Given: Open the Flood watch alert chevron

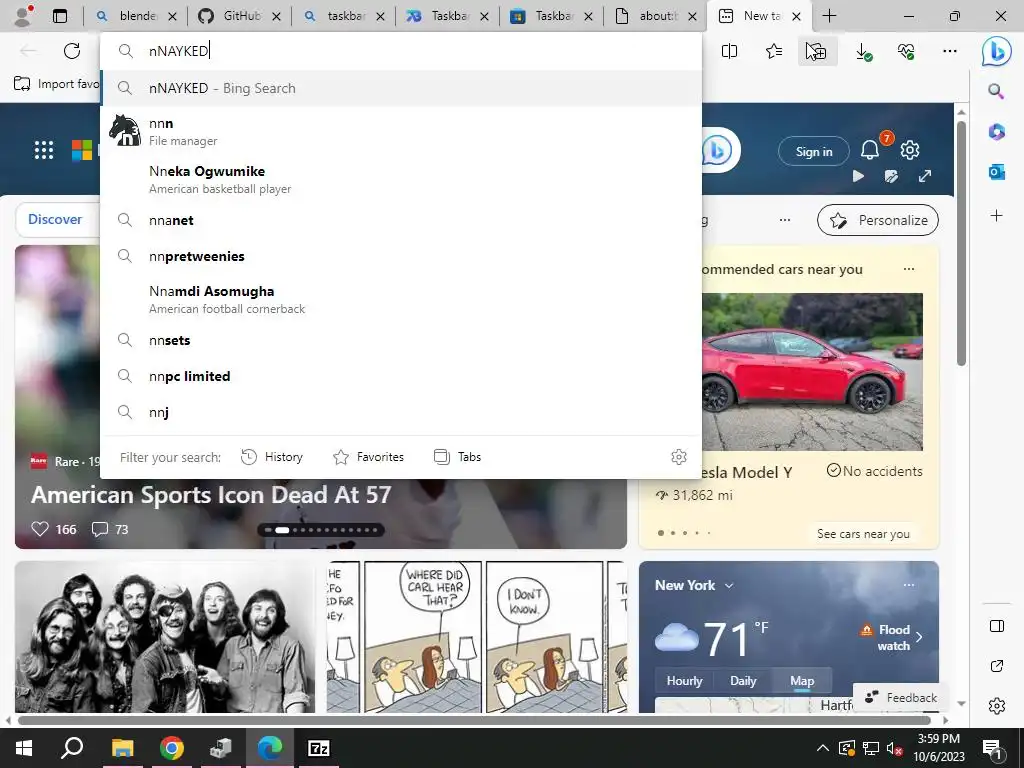Looking at the screenshot, I should click(919, 637).
